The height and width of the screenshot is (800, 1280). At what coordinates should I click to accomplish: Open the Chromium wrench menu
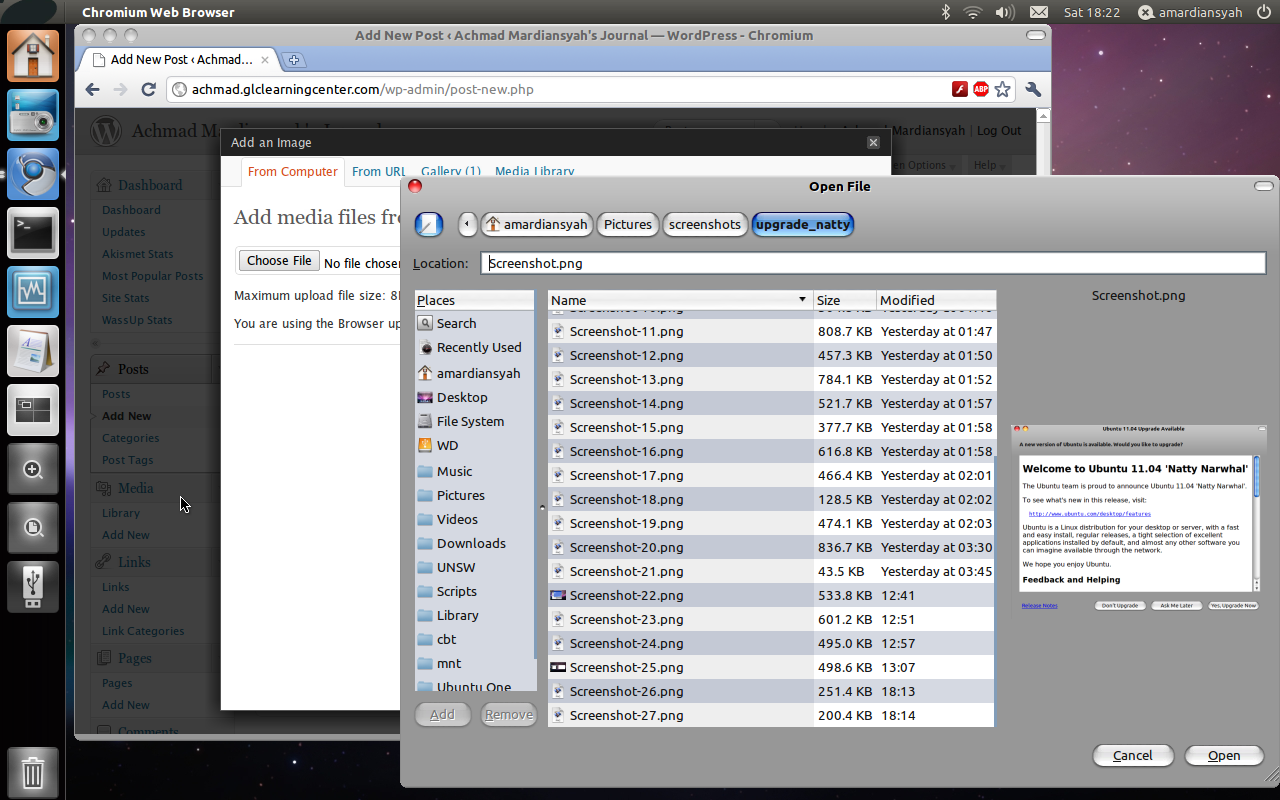point(1033,89)
